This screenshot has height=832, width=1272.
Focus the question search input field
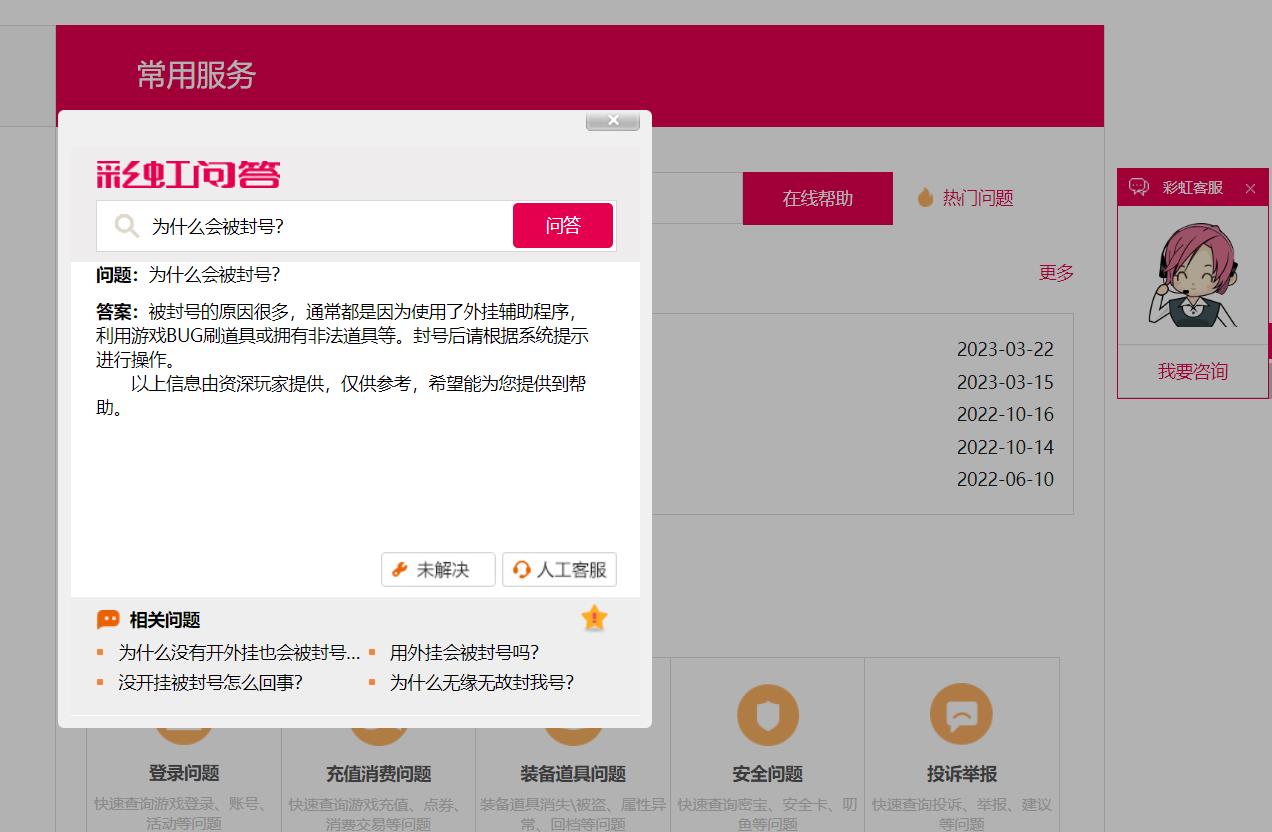[x=328, y=226]
